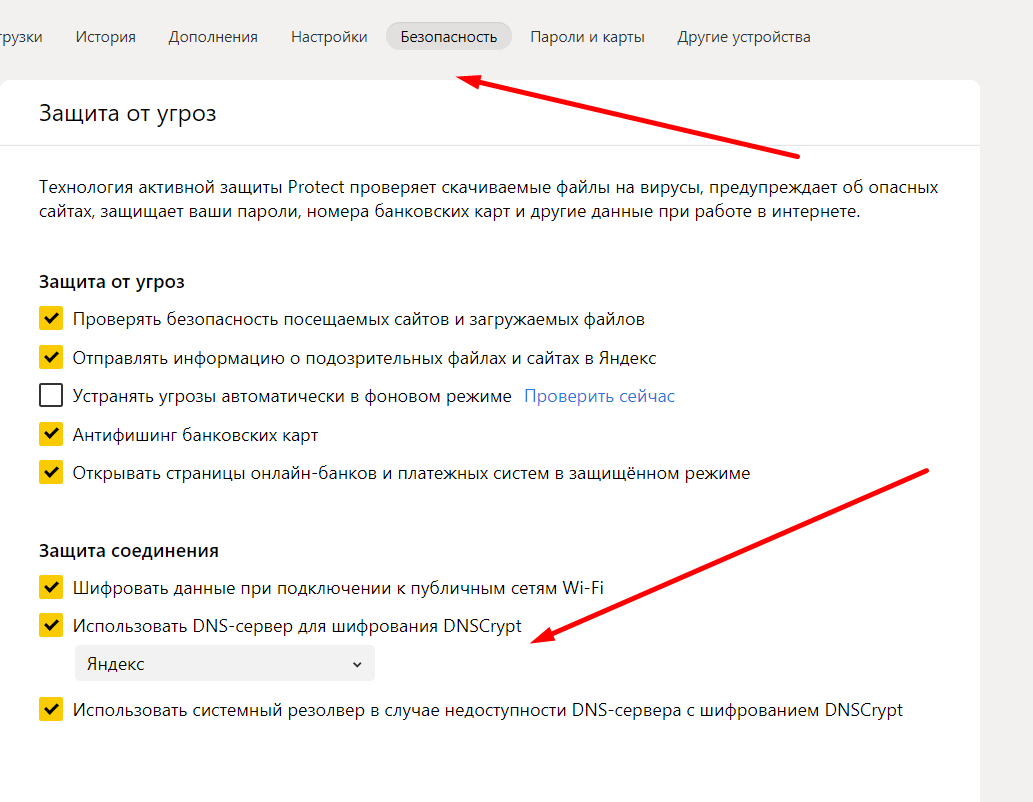Click the Проверить сейчас link
Screen dimensions: 1033x802
pyautogui.click(x=599, y=396)
